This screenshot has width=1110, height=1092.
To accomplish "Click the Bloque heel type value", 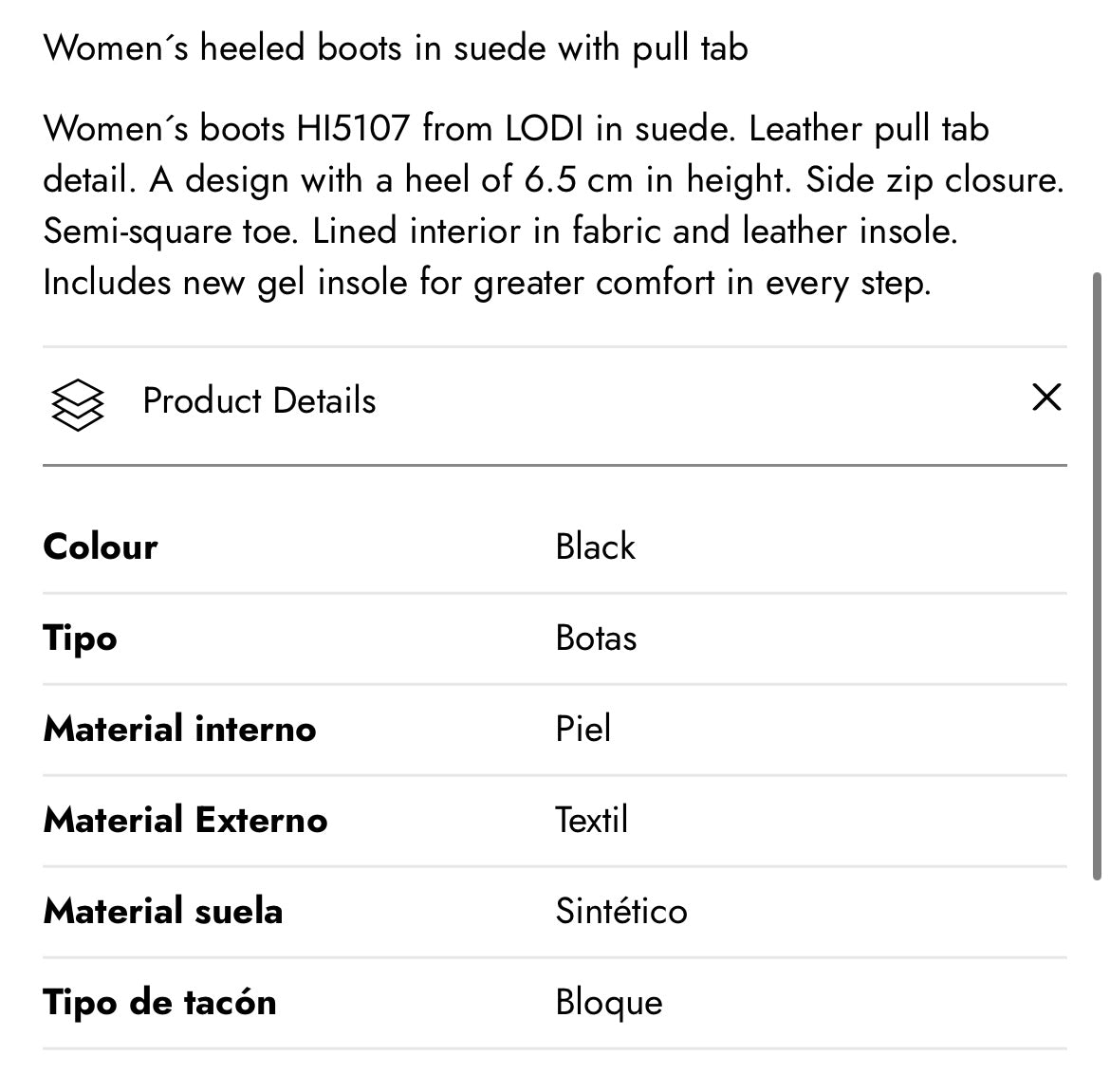I will [x=609, y=1003].
